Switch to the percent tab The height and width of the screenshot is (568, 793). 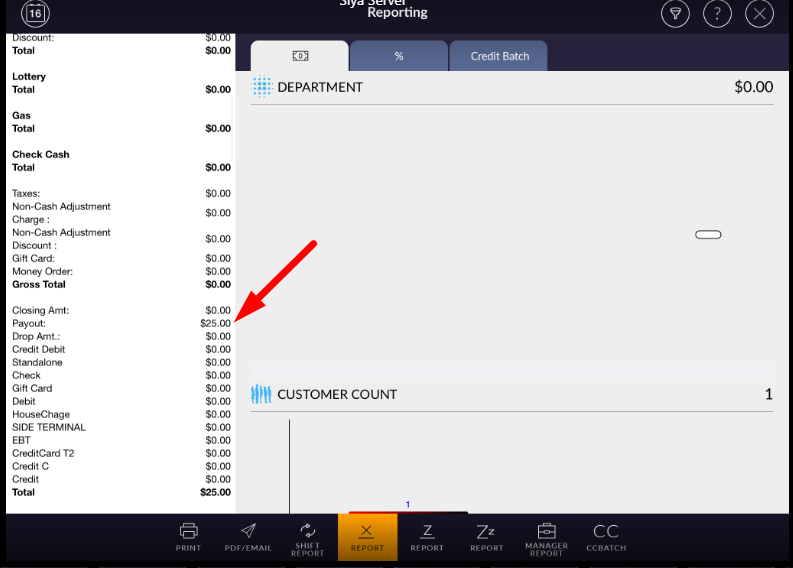point(399,56)
